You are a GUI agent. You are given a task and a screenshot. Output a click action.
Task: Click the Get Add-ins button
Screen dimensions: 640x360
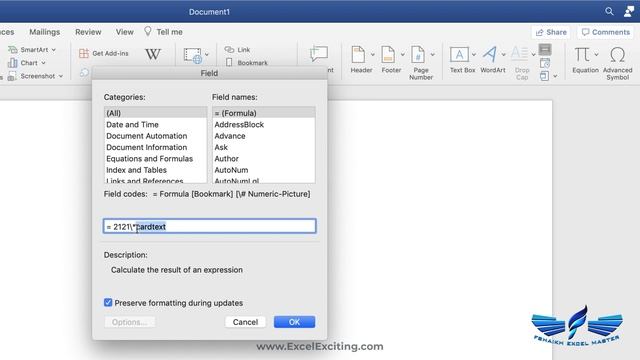[x=104, y=53]
